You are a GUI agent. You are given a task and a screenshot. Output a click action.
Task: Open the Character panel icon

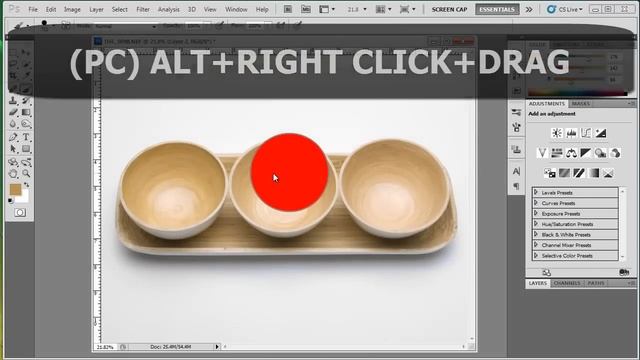click(516, 171)
